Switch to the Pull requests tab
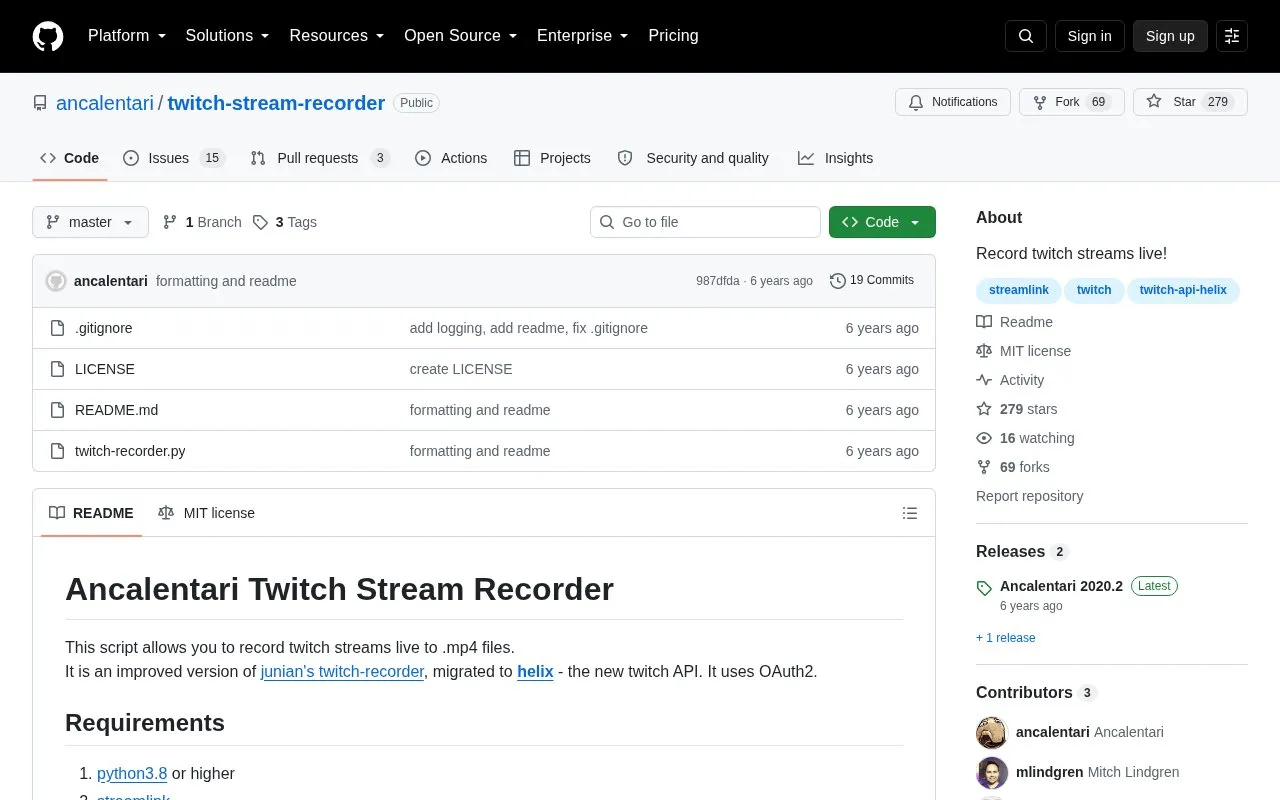Image resolution: width=1280 pixels, height=800 pixels. coord(319,158)
